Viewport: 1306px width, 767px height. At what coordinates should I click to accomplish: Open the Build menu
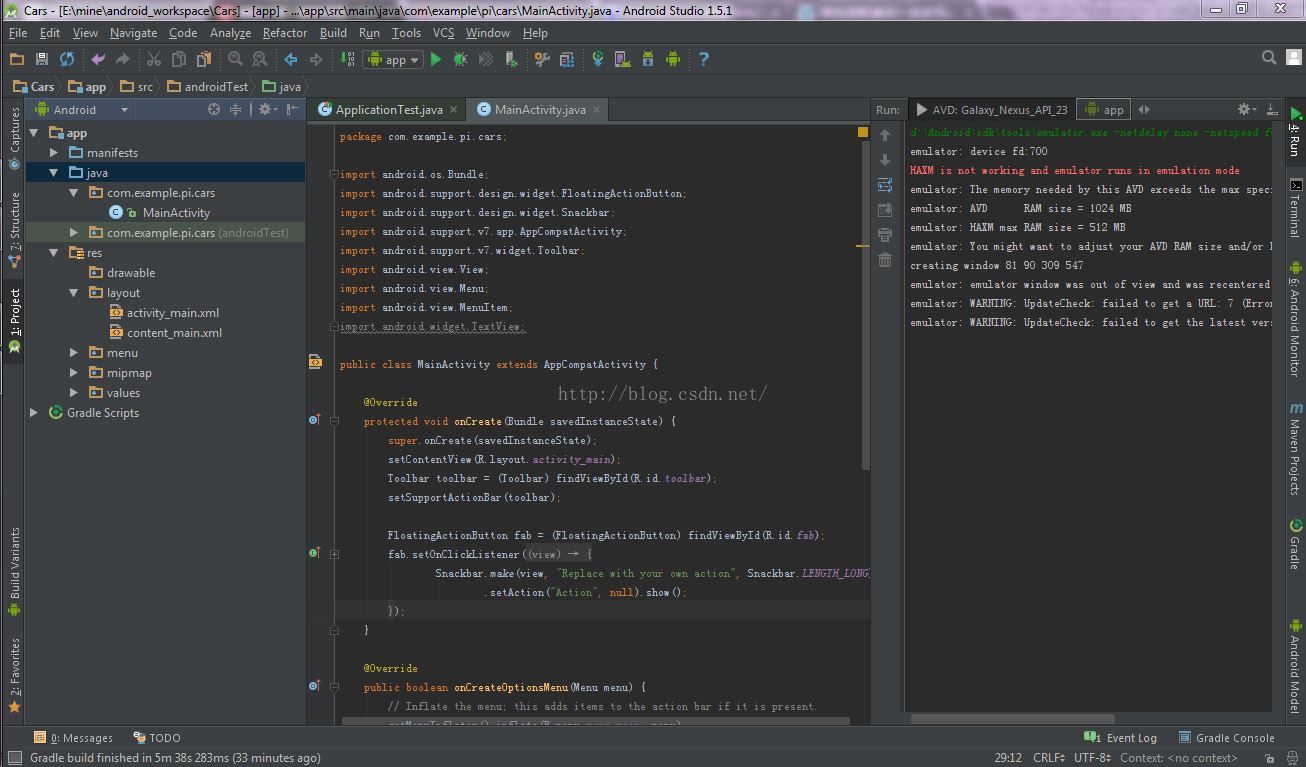click(333, 33)
